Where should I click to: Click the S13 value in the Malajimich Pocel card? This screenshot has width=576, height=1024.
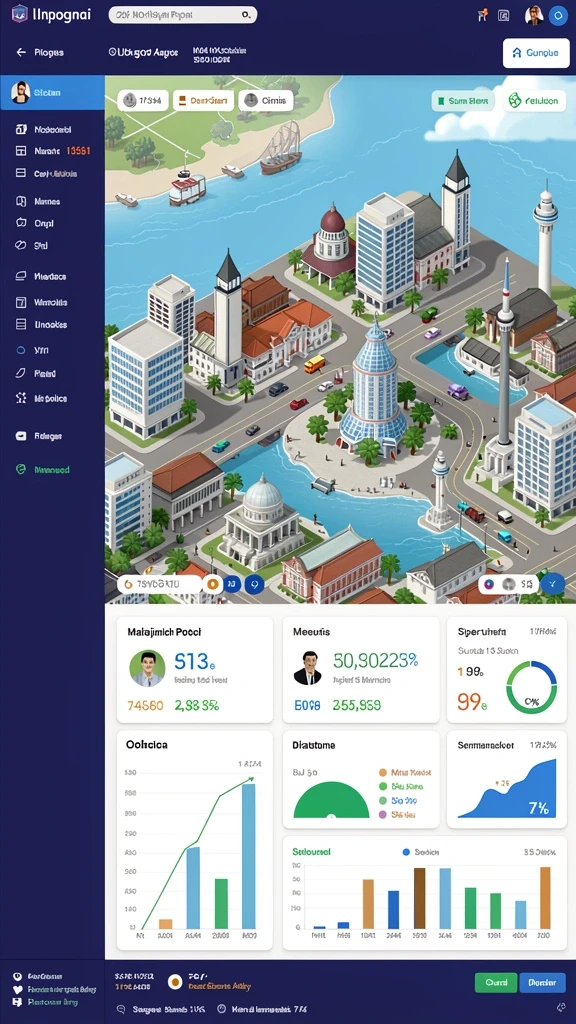coord(195,662)
